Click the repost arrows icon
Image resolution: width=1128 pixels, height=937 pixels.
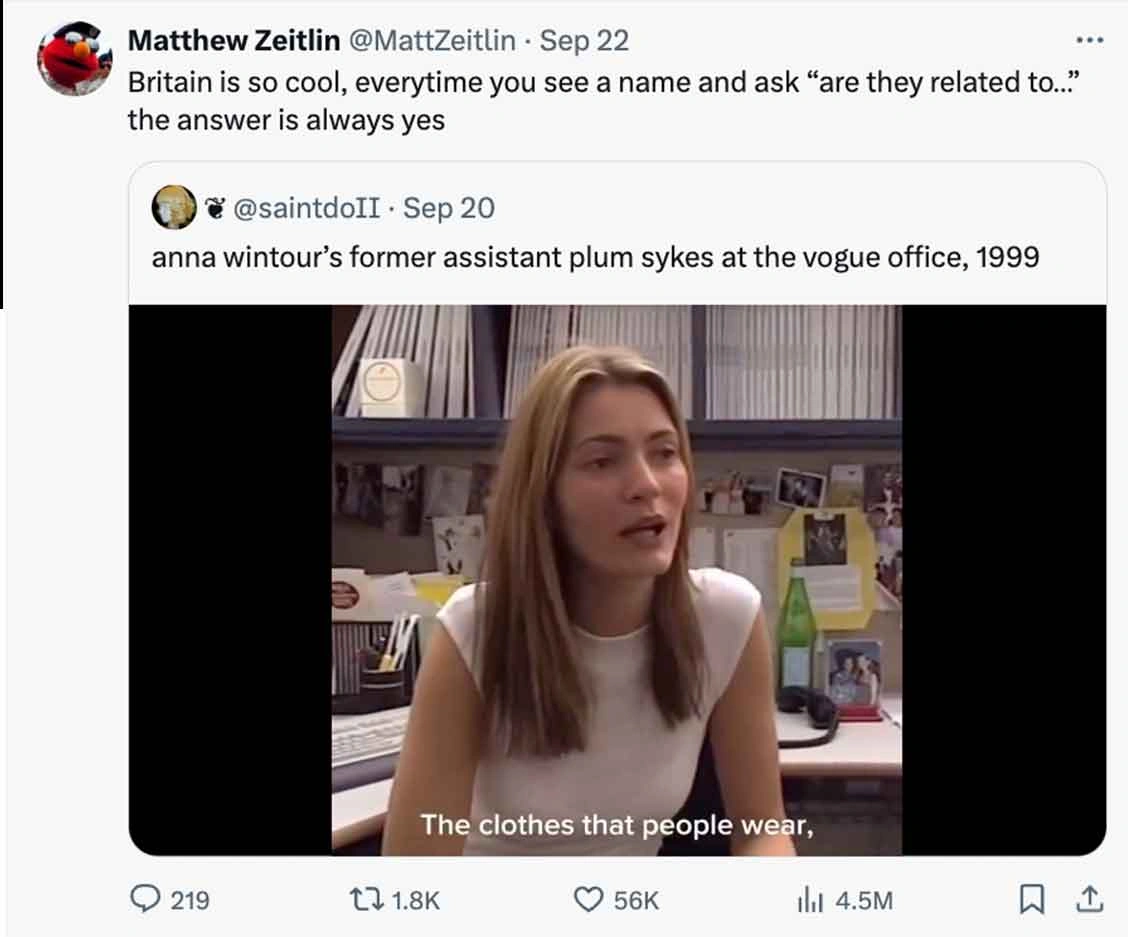(x=369, y=900)
